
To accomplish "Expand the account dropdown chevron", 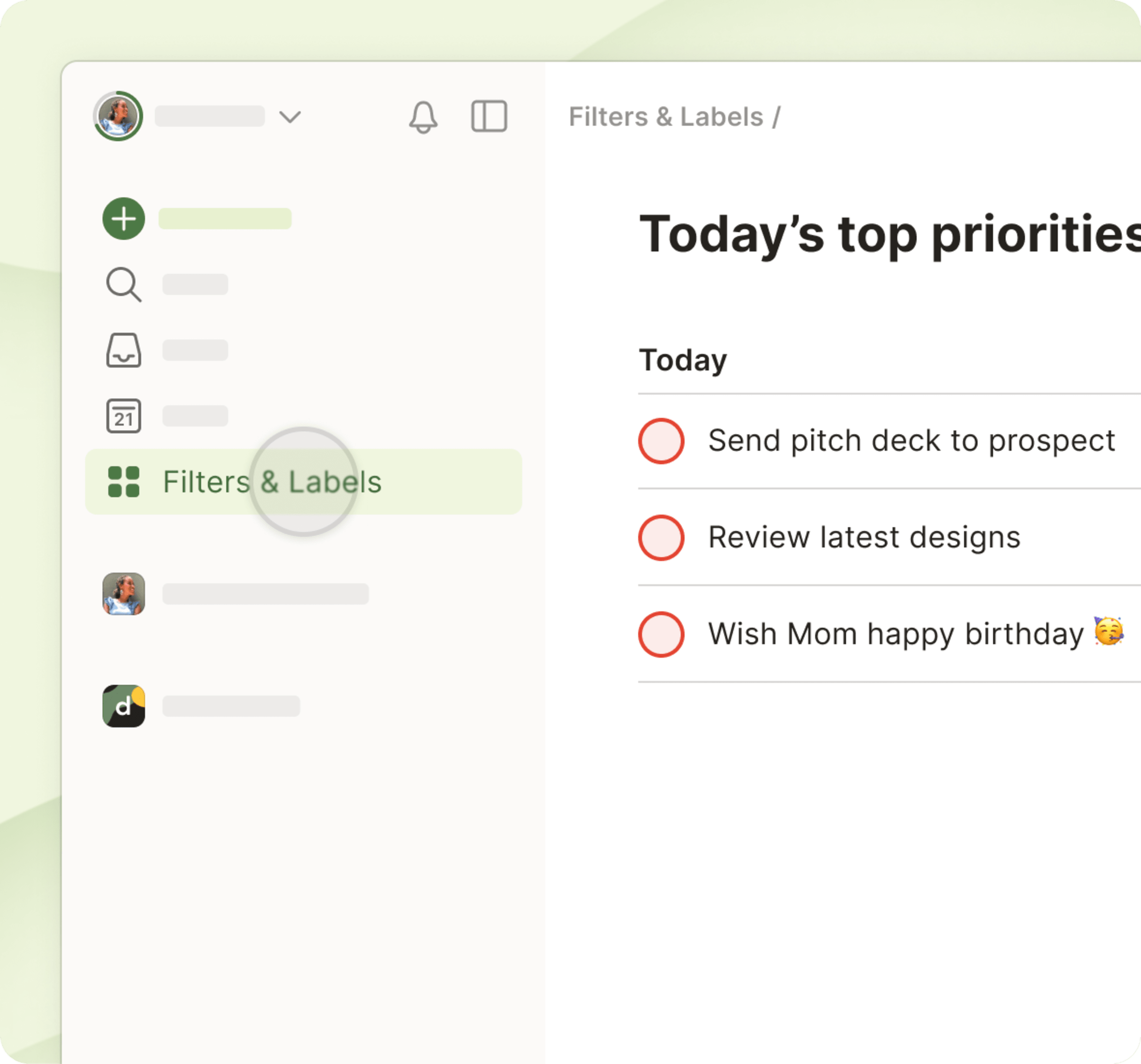I will (x=290, y=117).
